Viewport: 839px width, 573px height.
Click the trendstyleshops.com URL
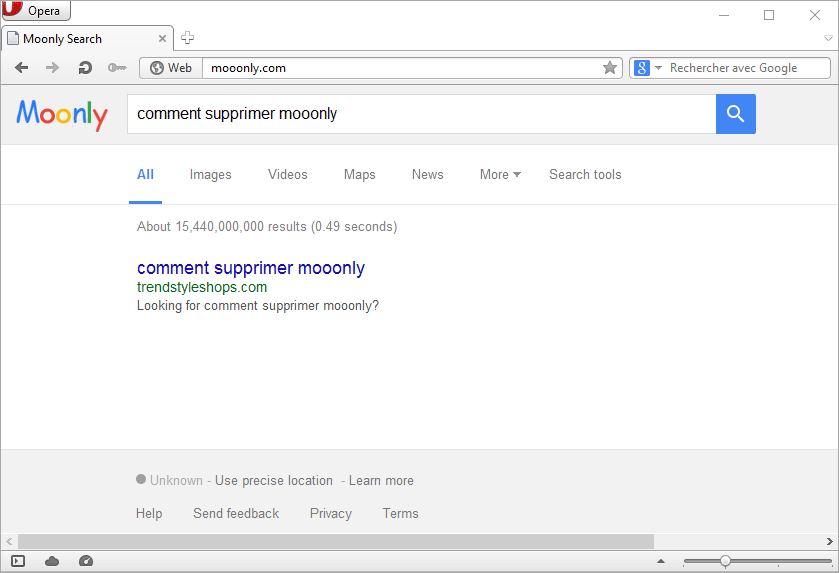tap(202, 287)
